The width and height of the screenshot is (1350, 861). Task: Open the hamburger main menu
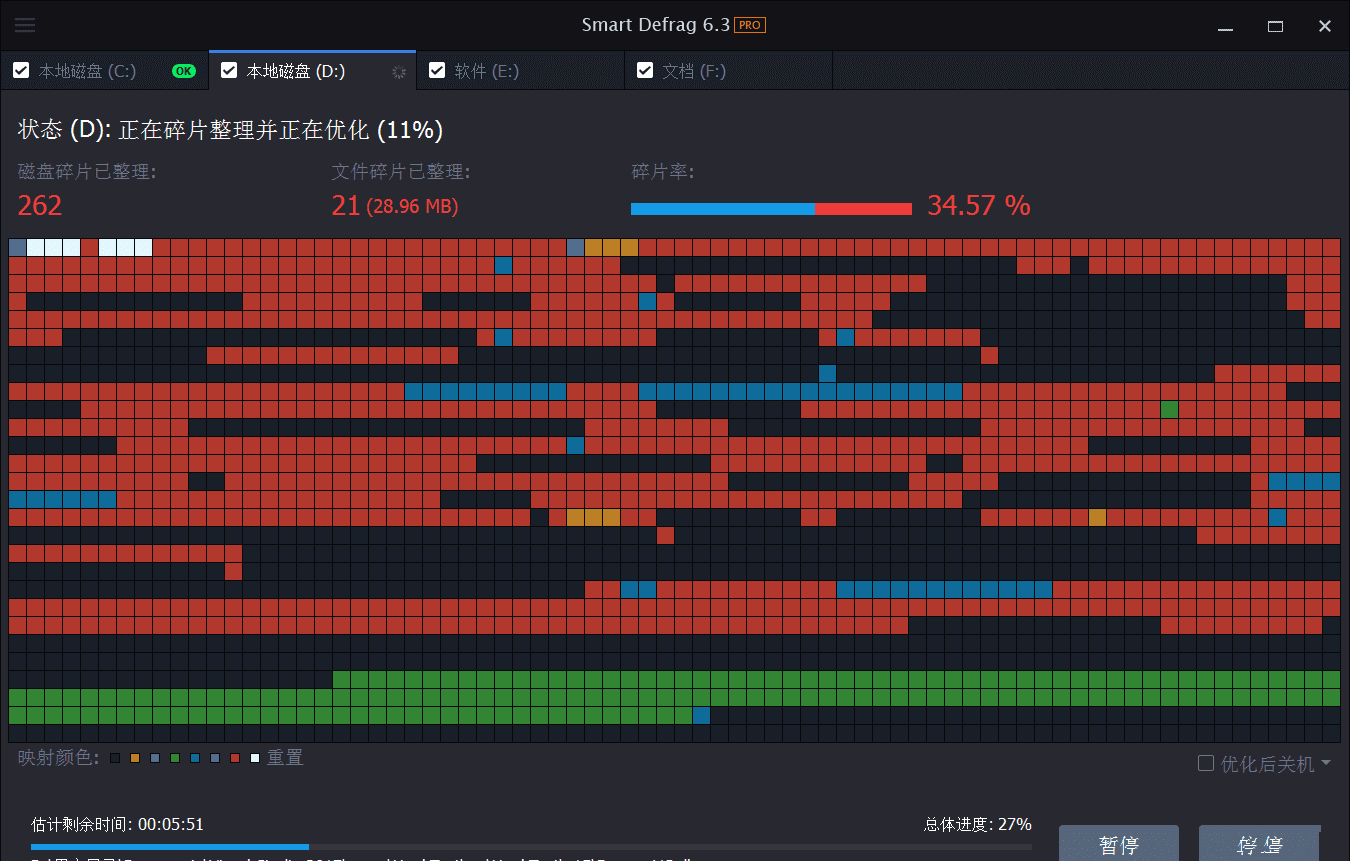point(25,26)
